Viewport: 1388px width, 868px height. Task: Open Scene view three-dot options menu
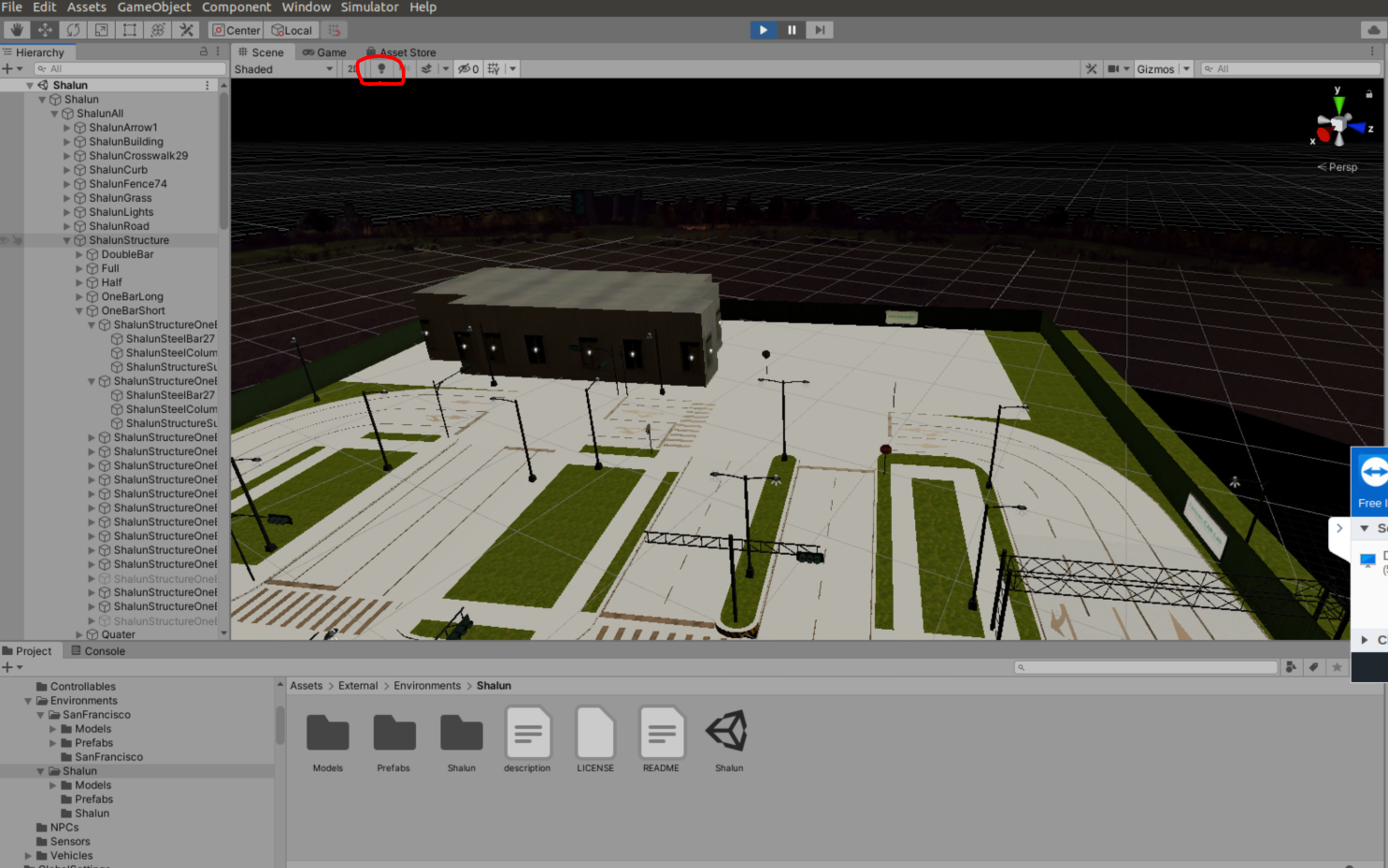coord(1373,52)
